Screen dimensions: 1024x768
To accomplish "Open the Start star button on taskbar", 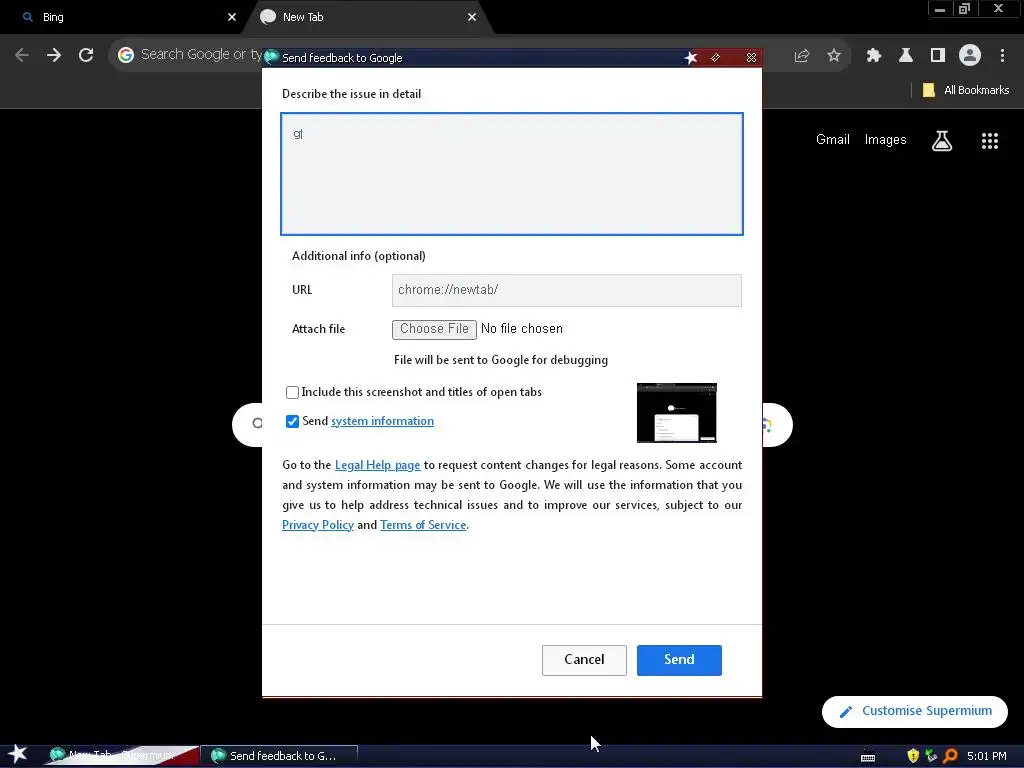I will (18, 754).
